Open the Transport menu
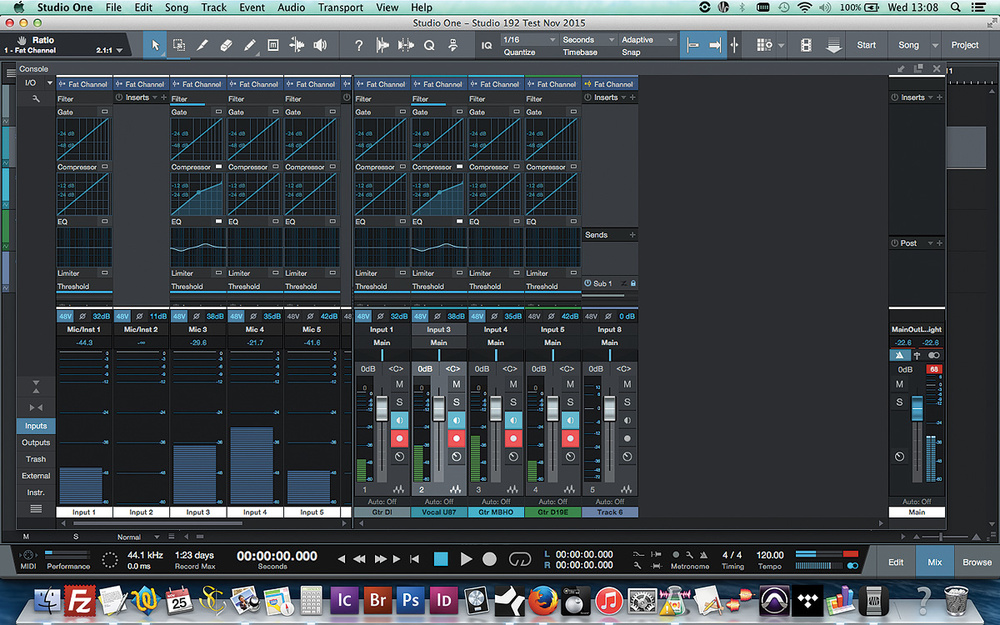 340,7
